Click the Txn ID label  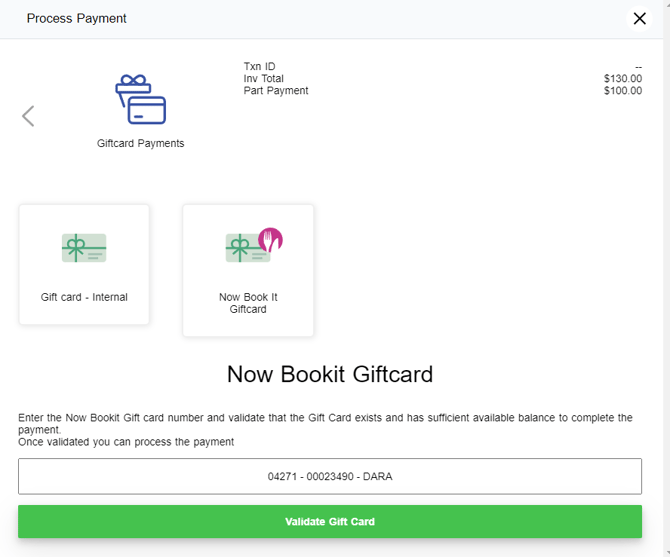259,67
